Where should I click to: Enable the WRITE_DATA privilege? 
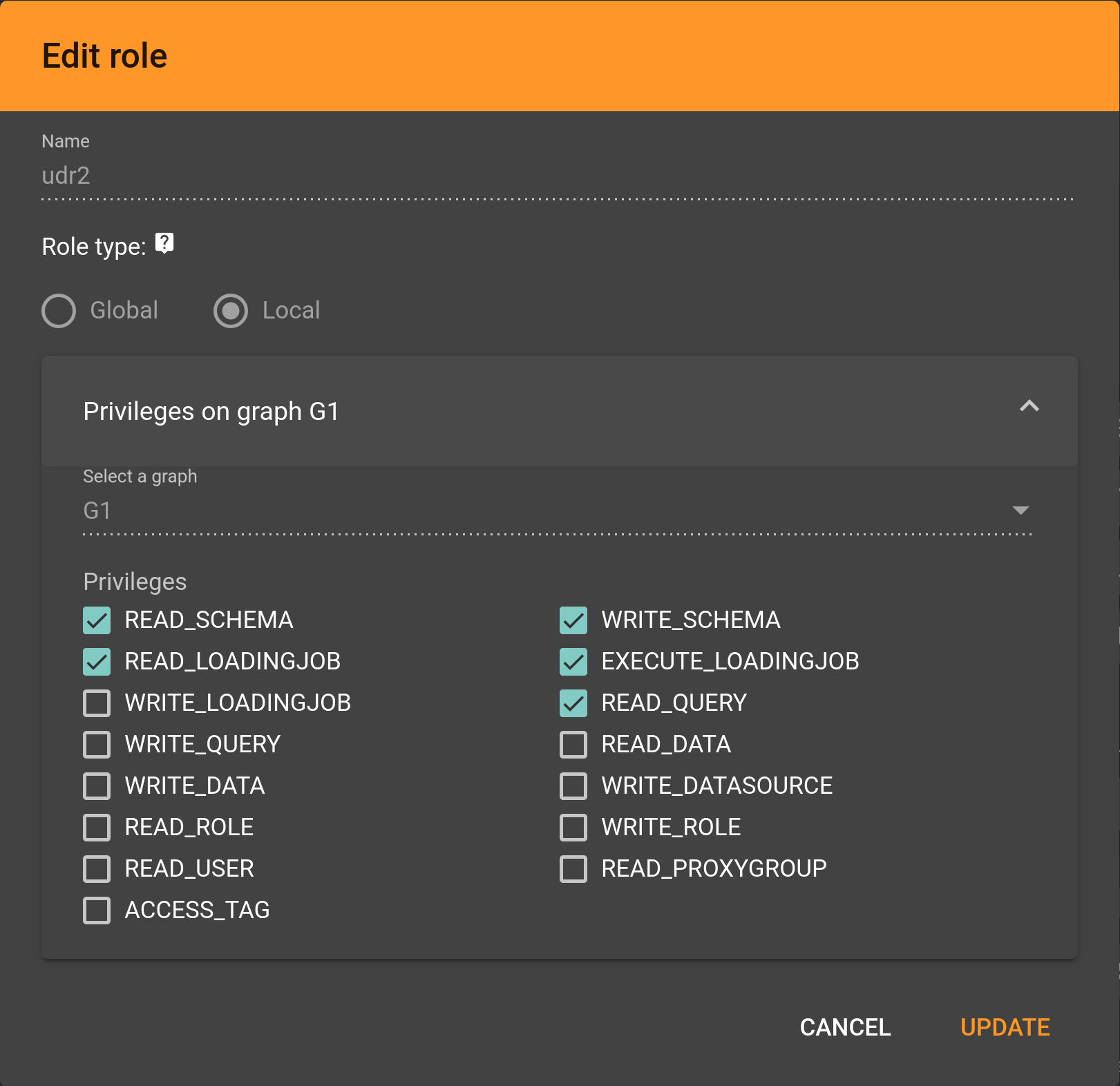point(97,786)
